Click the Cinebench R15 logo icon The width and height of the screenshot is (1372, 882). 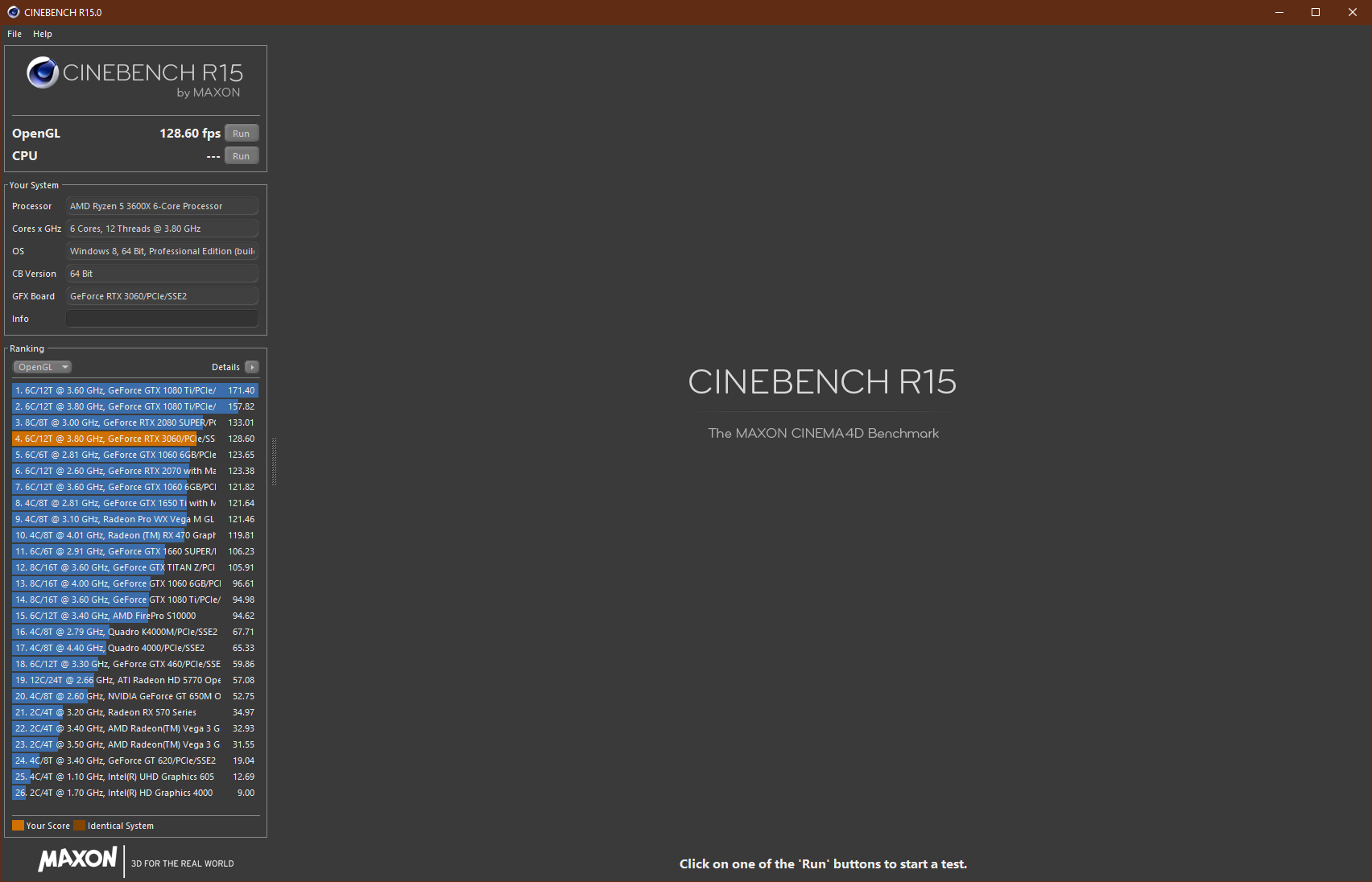43,72
